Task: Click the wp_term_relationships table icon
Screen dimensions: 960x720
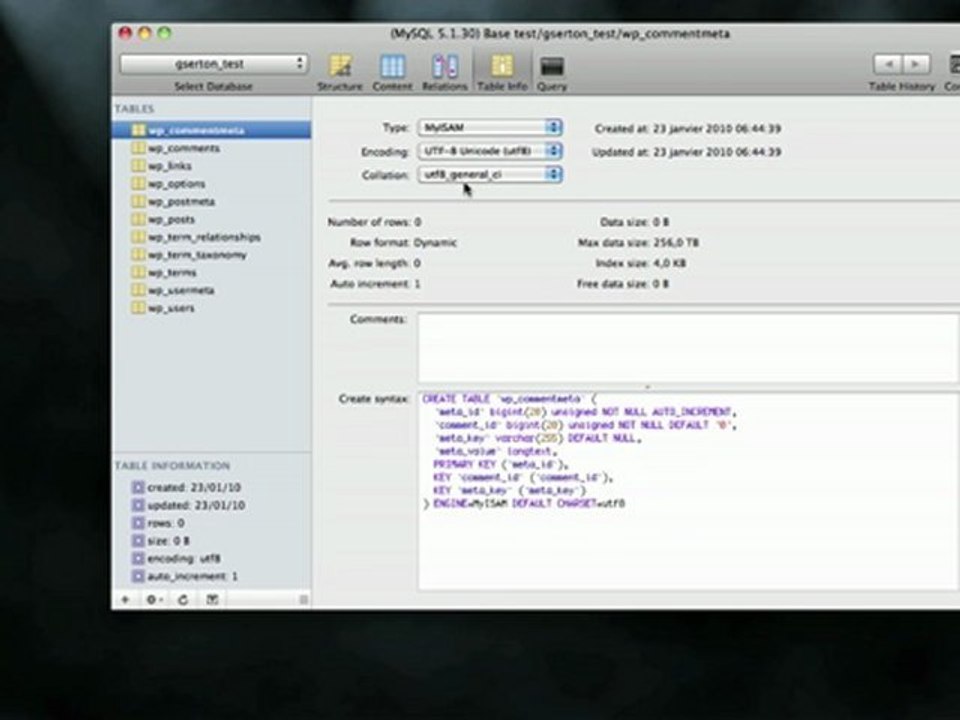Action: coord(138,236)
